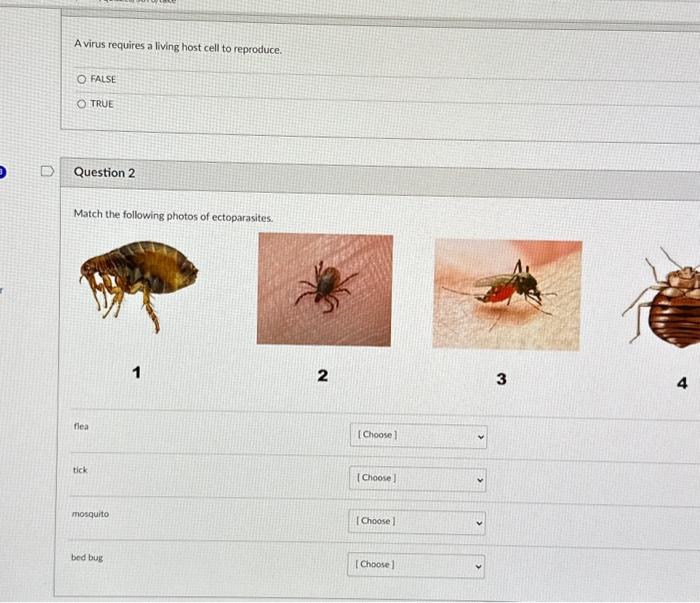700x603 pixels.
Task: Open the flea answer dropdown
Action: tap(418, 436)
